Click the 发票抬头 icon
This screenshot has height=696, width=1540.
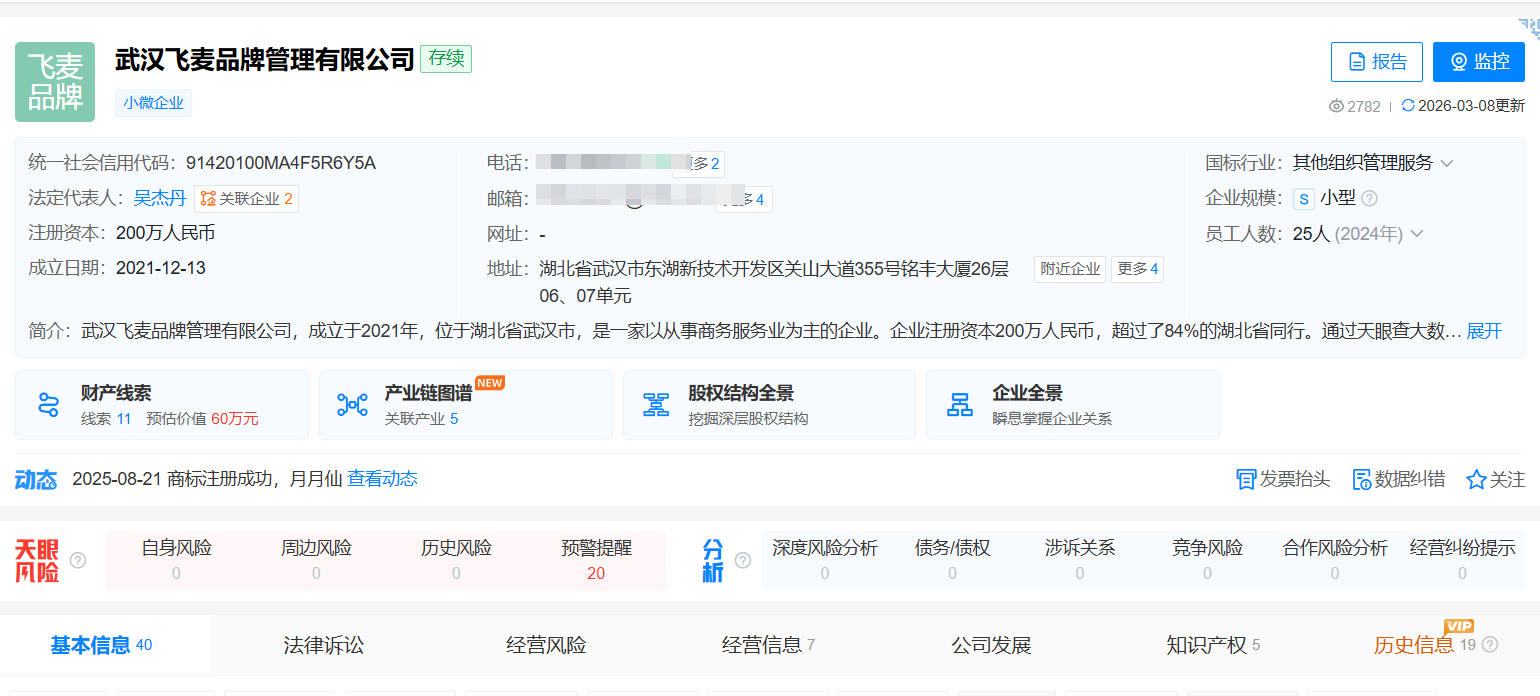tap(1246, 480)
